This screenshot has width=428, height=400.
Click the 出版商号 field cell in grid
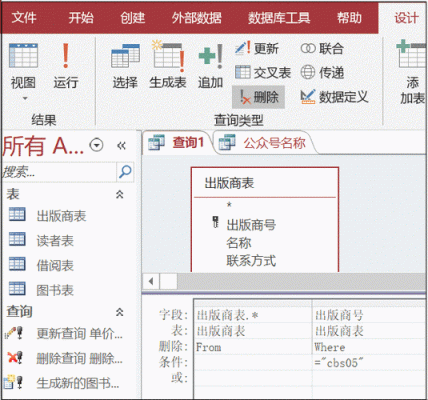click(369, 315)
